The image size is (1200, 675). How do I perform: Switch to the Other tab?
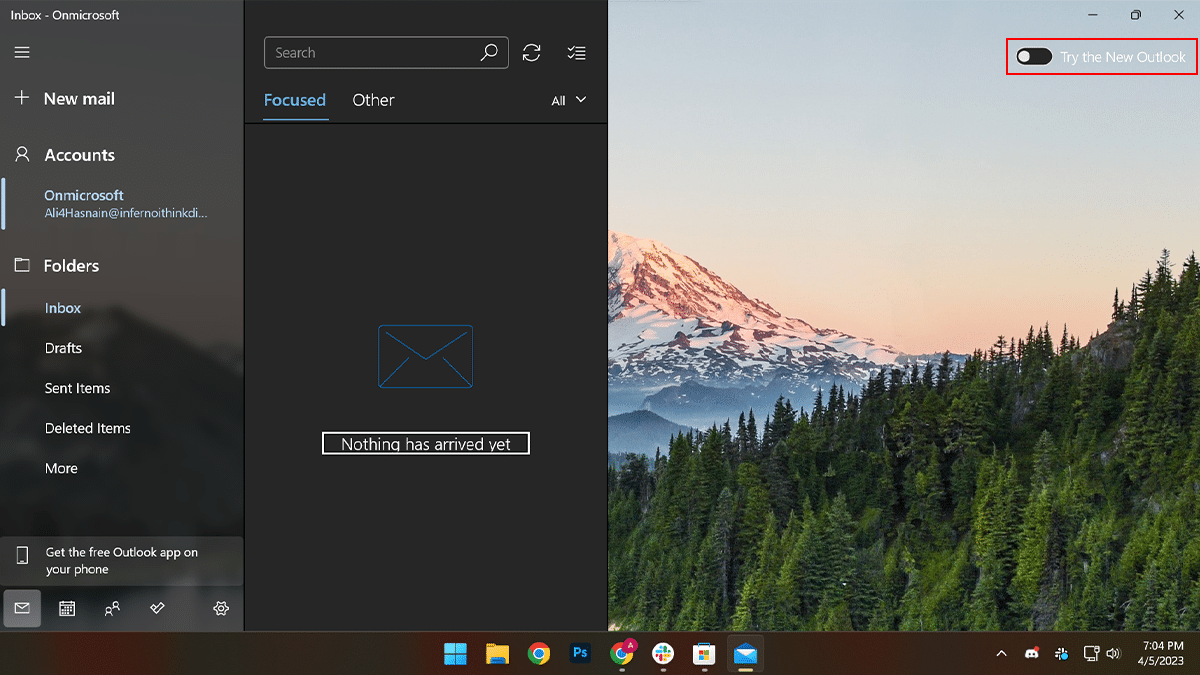click(373, 100)
